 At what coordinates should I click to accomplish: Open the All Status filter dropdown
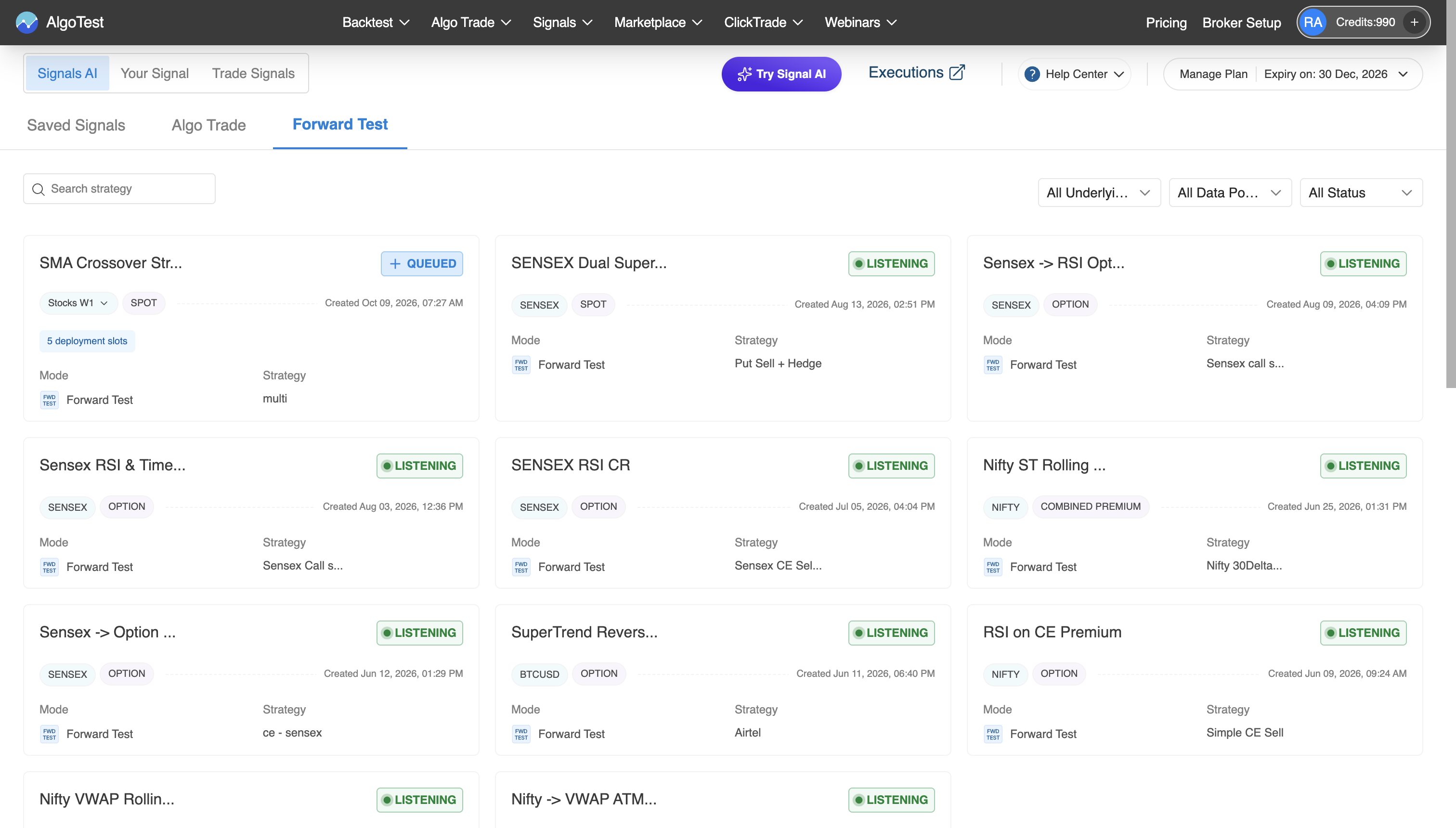[x=1361, y=193]
